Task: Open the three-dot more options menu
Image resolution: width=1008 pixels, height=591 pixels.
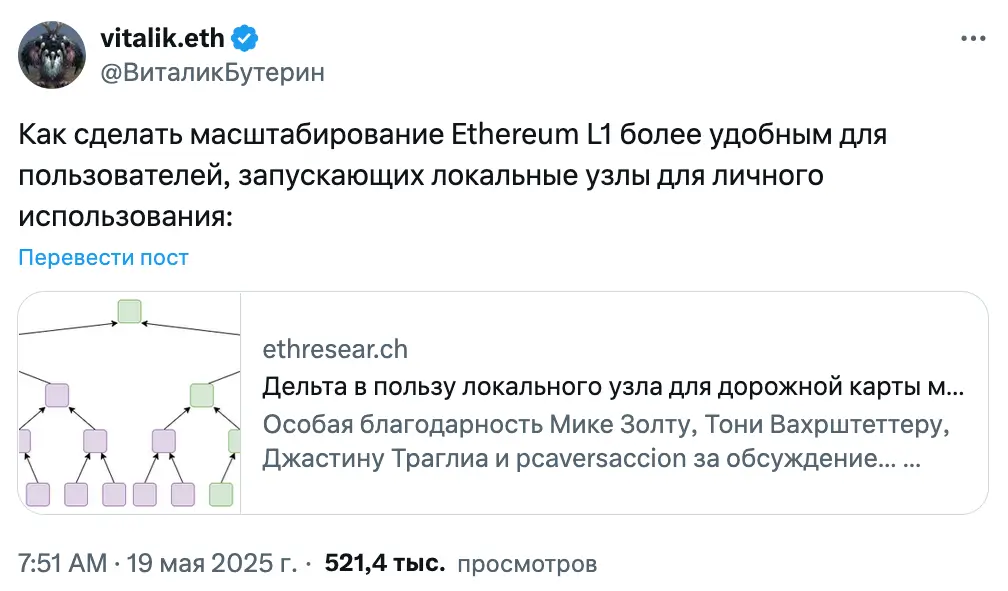Action: tap(973, 38)
